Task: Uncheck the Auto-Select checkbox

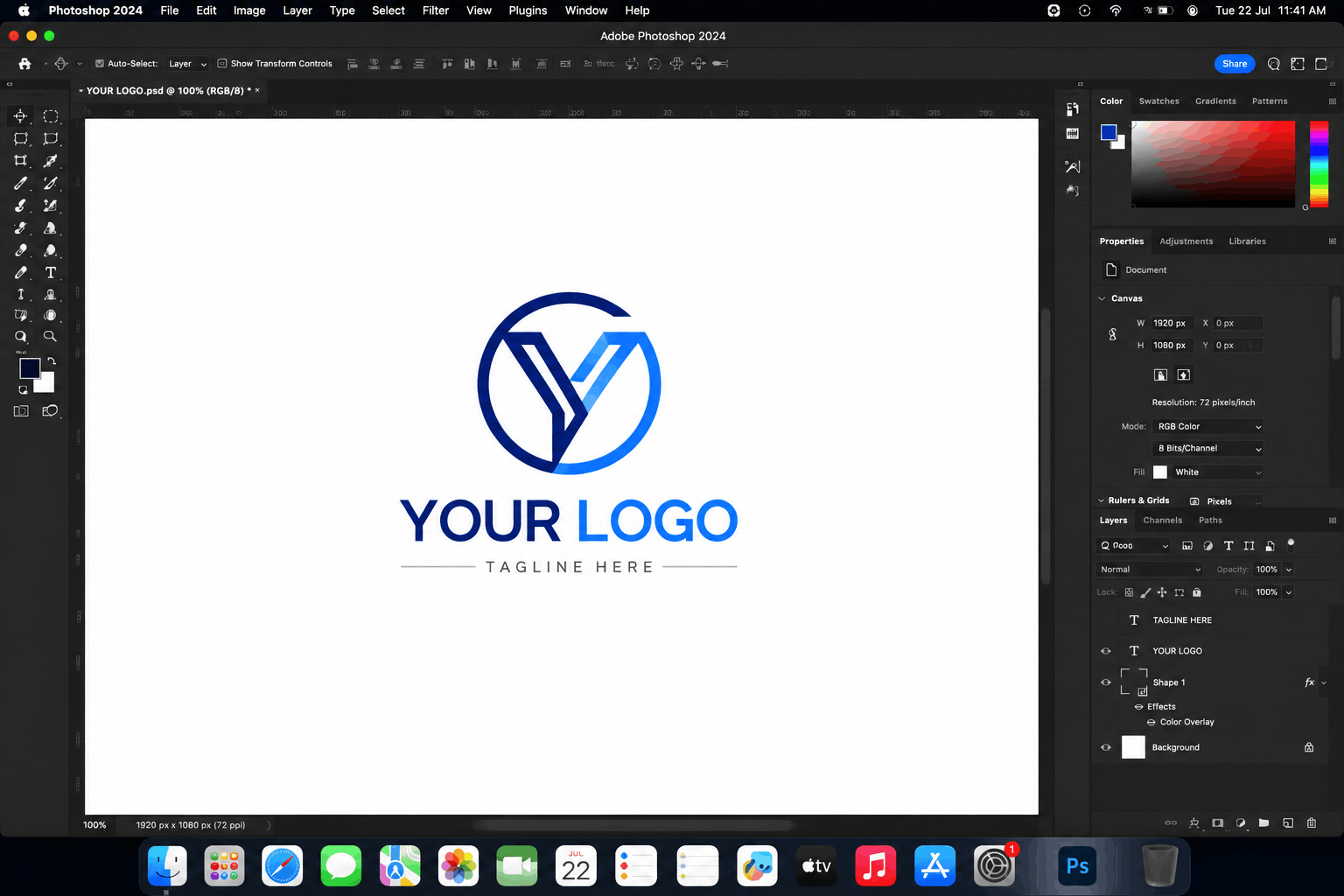Action: 100,64
